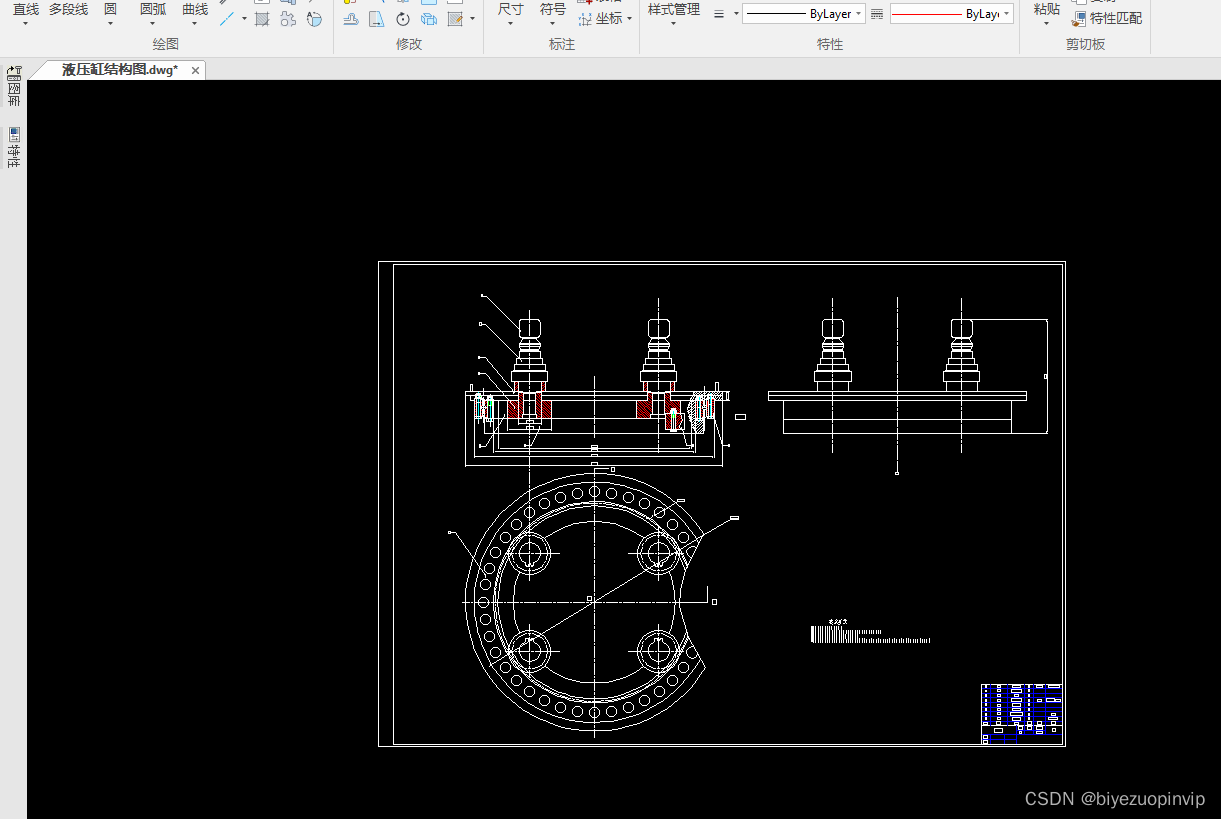
Task: Click the 标注 group label
Action: [x=562, y=44]
